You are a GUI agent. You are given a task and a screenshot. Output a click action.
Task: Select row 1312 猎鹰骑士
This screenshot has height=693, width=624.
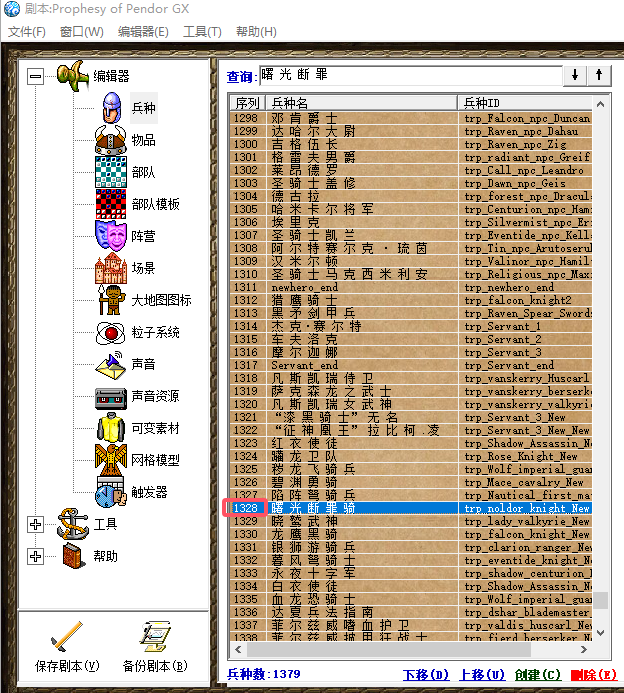[x=411, y=300]
